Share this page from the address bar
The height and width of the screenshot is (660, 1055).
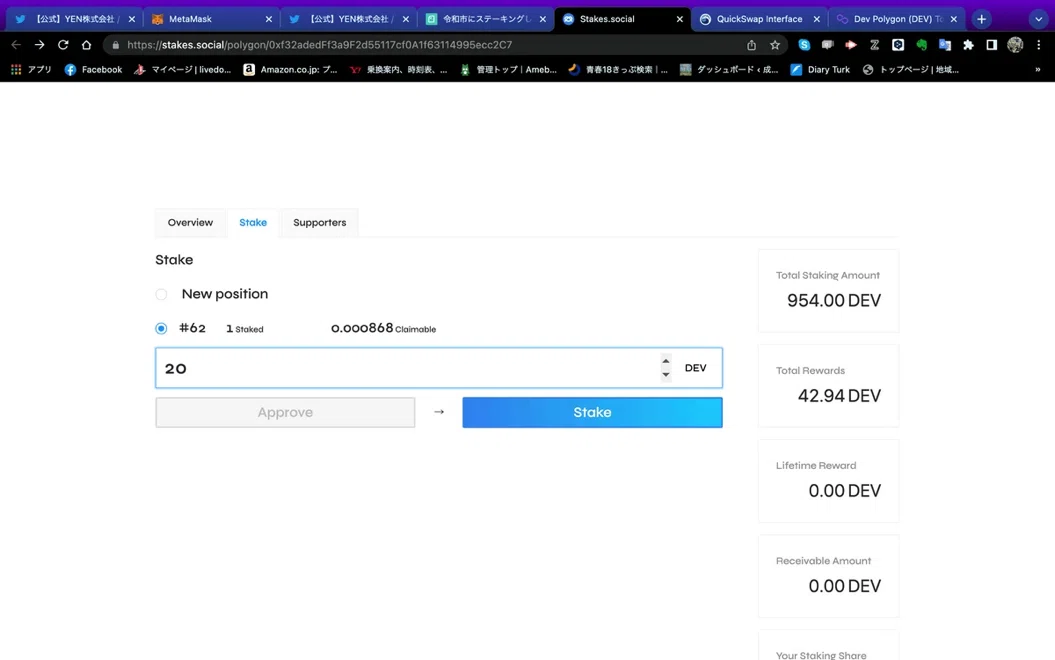coord(752,45)
